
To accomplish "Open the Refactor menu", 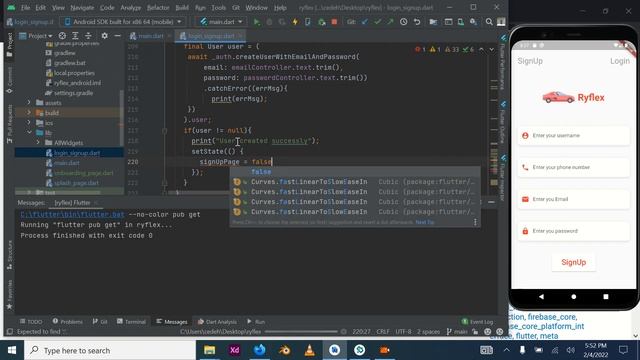I will tap(158, 8).
